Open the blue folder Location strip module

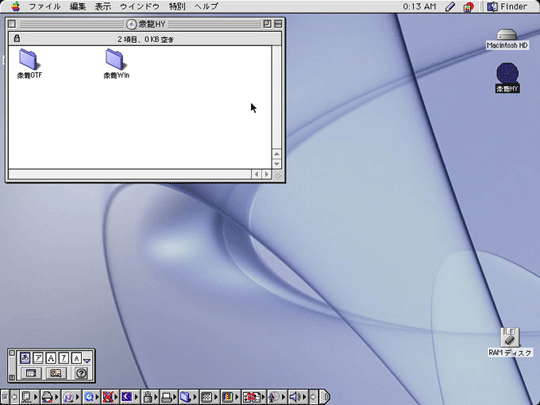tap(188, 397)
